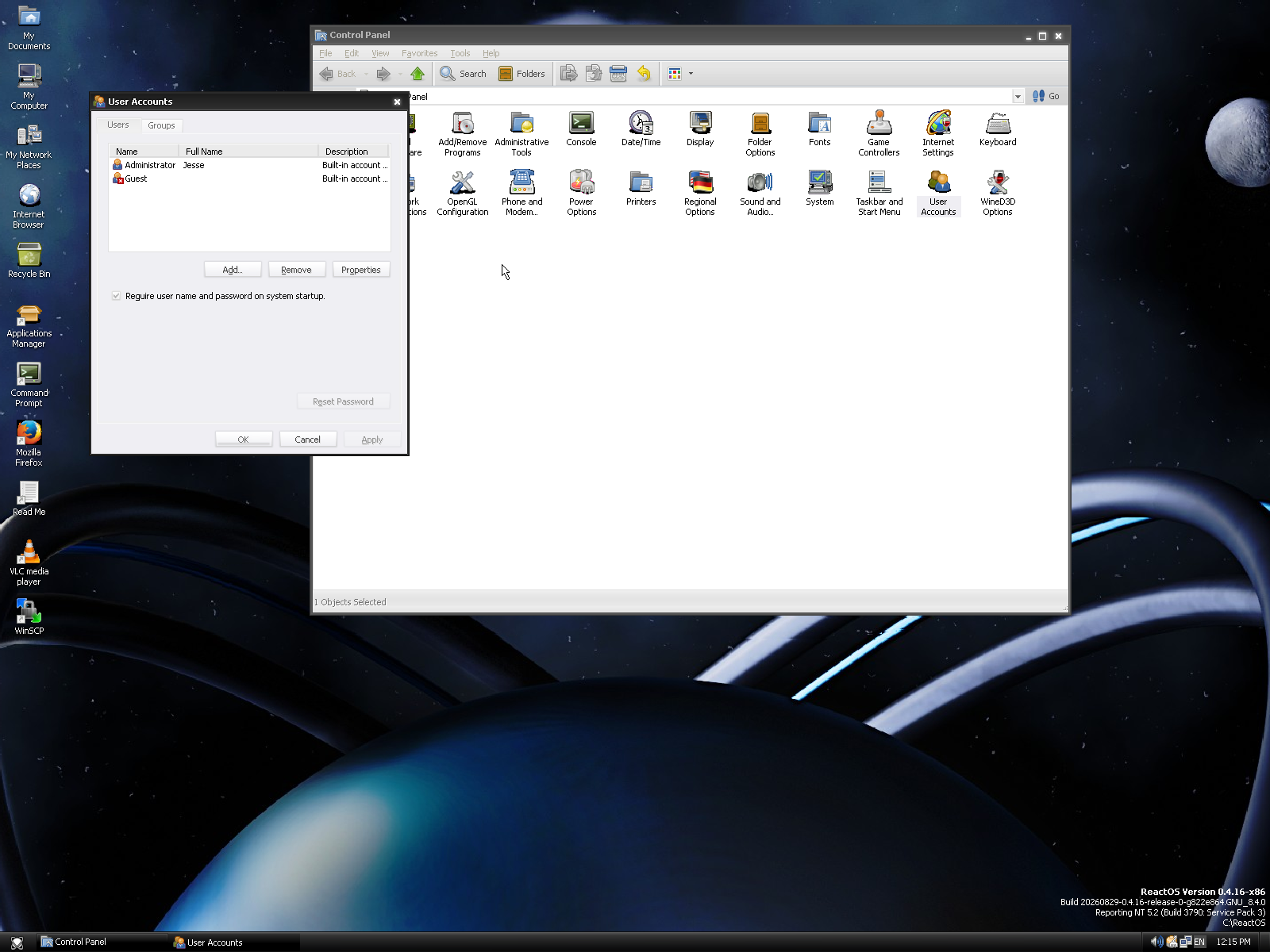
Task: Select the Administrator user row
Action: (x=249, y=165)
